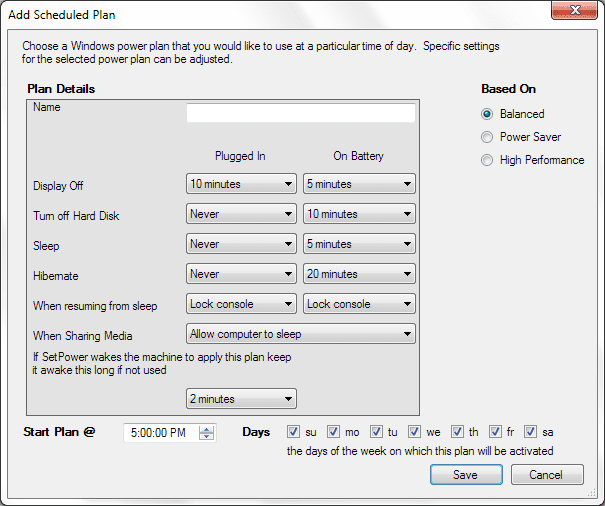Open Sleep On Battery dropdown
This screenshot has width=605, height=506.
coord(359,244)
